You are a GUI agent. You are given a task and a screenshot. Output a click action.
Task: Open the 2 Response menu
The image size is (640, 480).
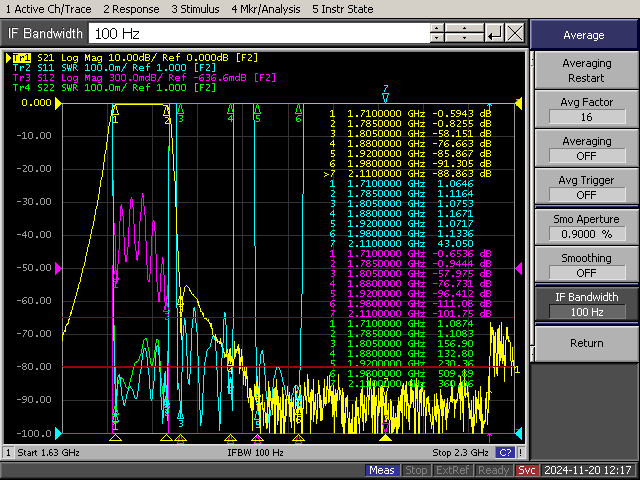coord(132,9)
